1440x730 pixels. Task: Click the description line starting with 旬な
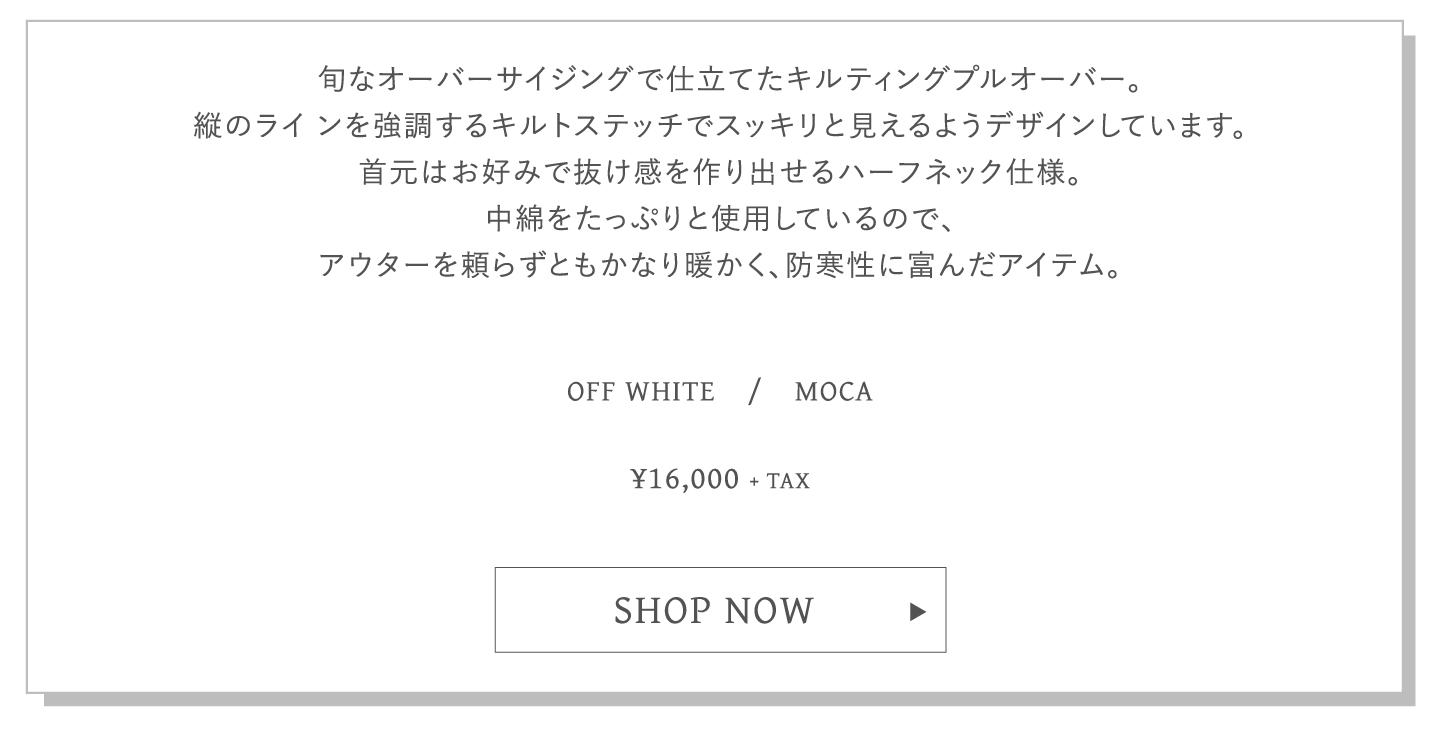(x=720, y=77)
